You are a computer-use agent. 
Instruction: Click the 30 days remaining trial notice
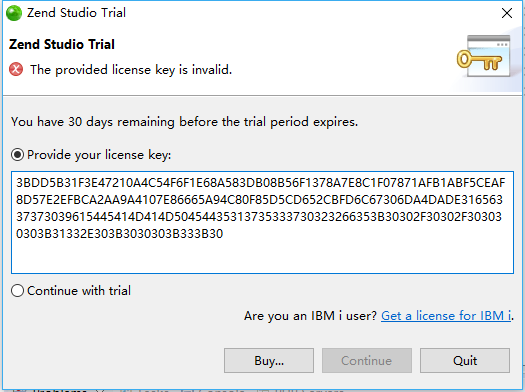pos(184,122)
